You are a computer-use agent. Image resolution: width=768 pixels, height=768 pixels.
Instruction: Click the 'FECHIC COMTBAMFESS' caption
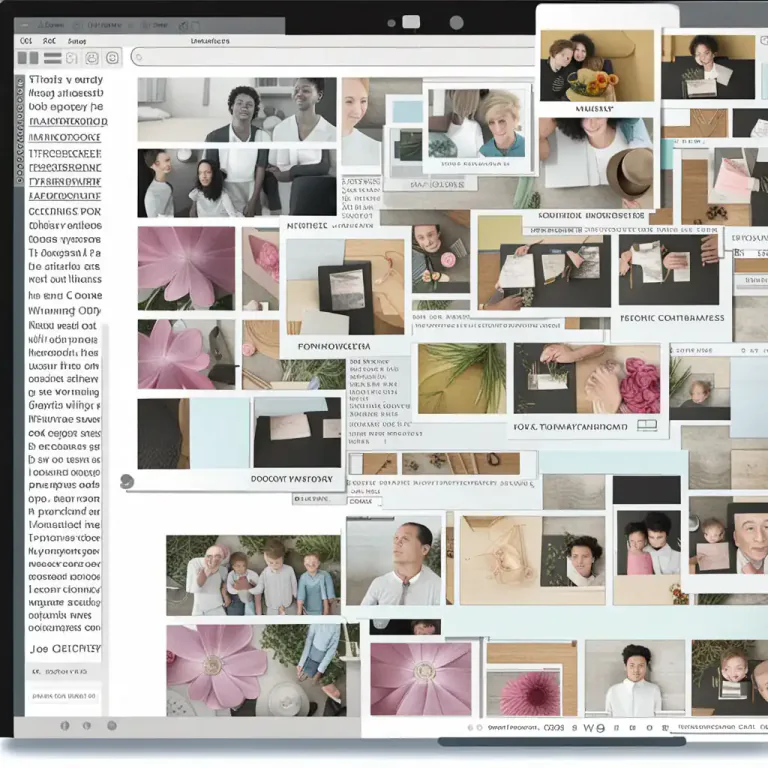pos(672,318)
